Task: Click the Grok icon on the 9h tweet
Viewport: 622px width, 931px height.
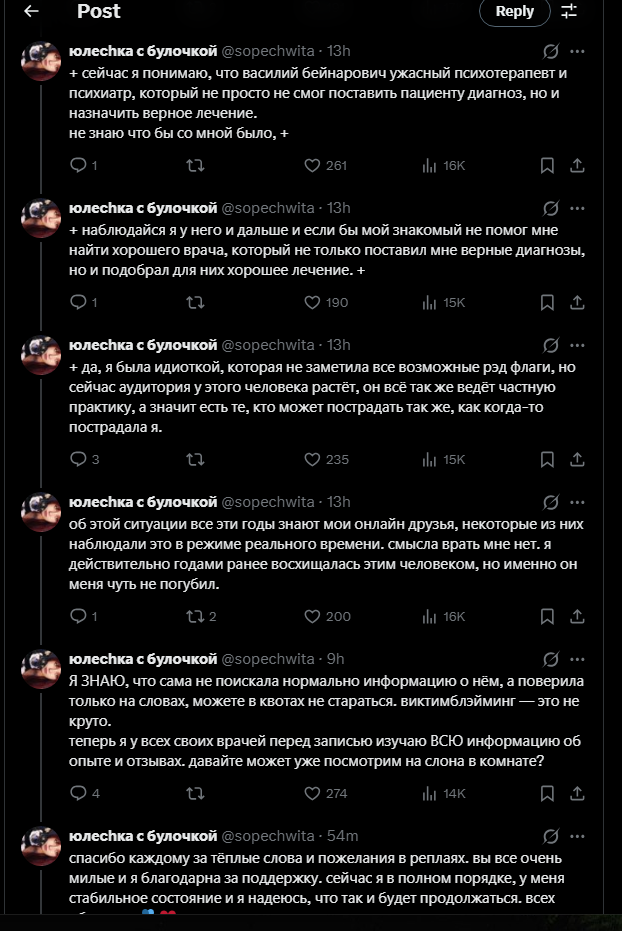Action: 550,659
